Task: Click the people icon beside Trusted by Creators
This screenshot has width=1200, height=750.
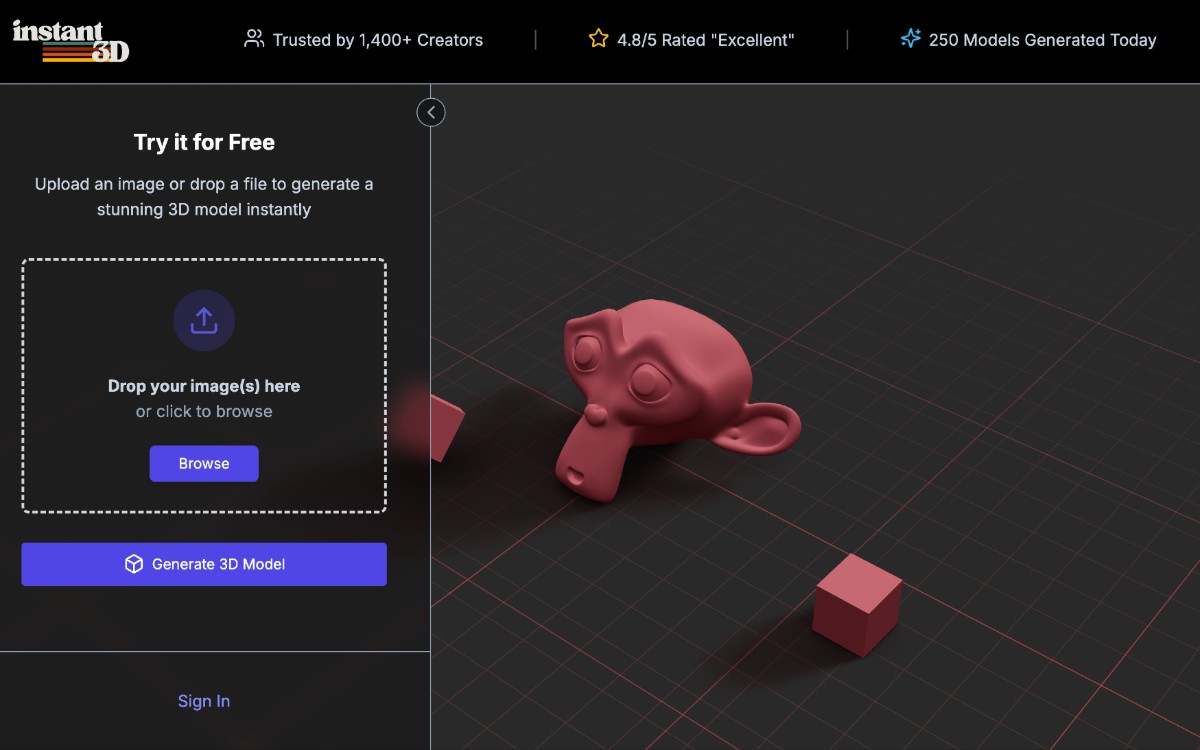Action: coord(254,40)
